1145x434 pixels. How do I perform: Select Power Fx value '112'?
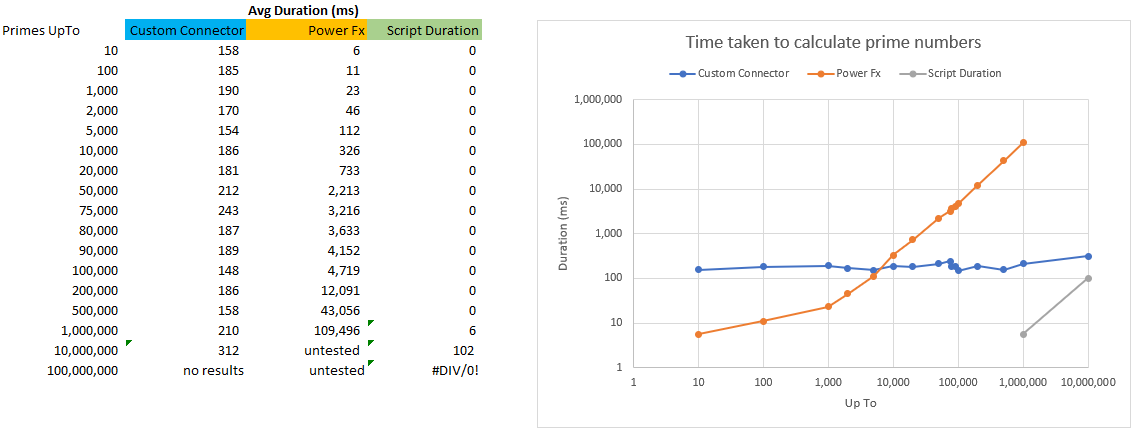[351, 131]
